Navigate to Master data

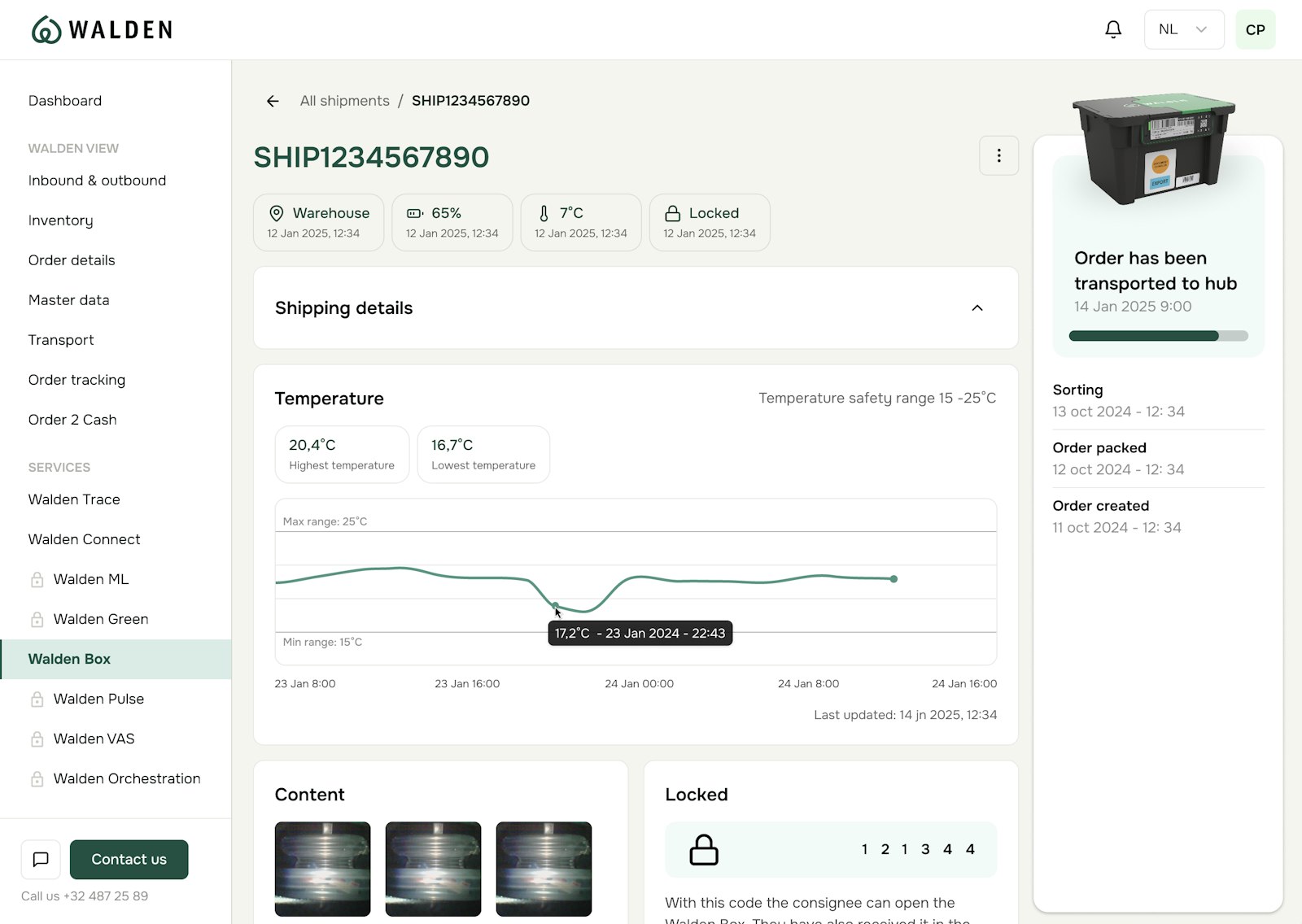pos(68,300)
